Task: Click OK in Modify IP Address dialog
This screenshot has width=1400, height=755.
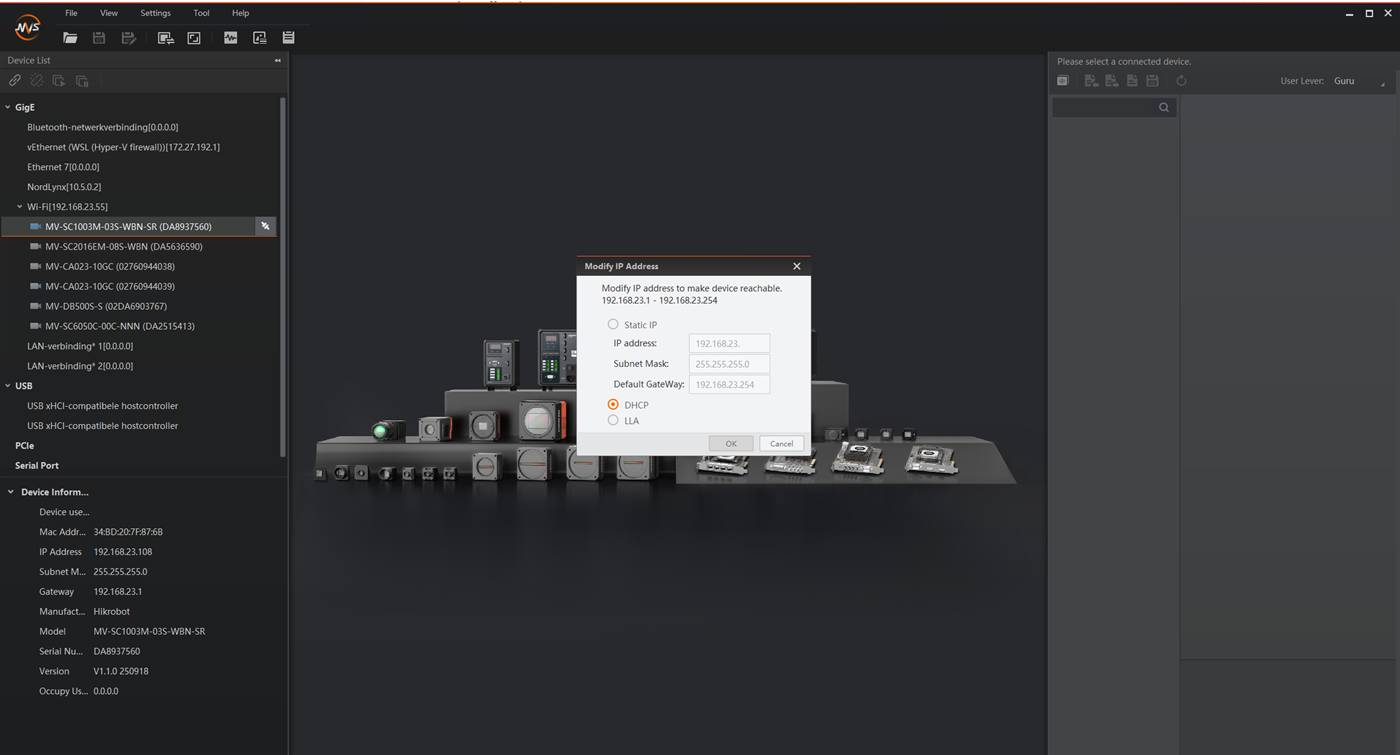Action: (731, 443)
